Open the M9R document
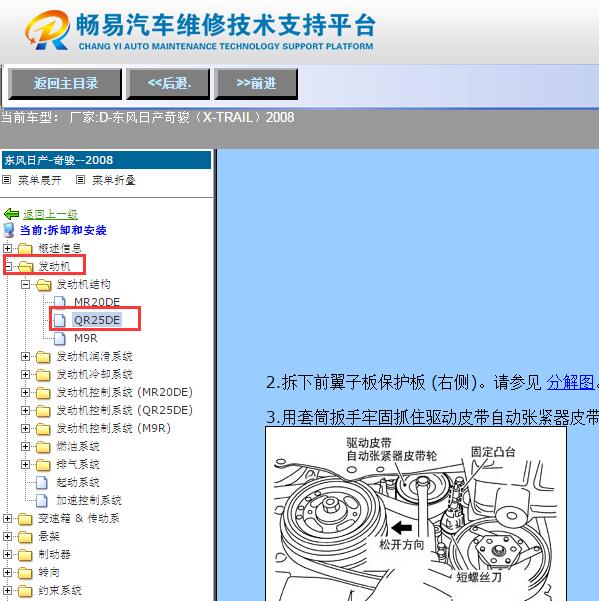This screenshot has height=601, width=599. [x=86, y=338]
